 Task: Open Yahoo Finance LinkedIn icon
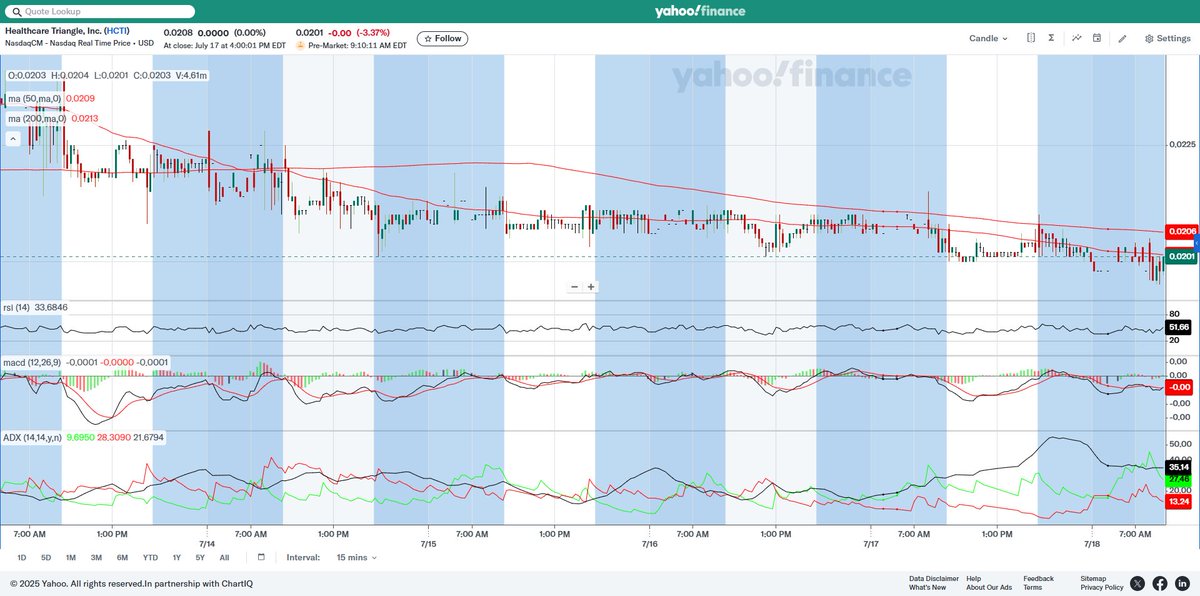(x=1182, y=583)
